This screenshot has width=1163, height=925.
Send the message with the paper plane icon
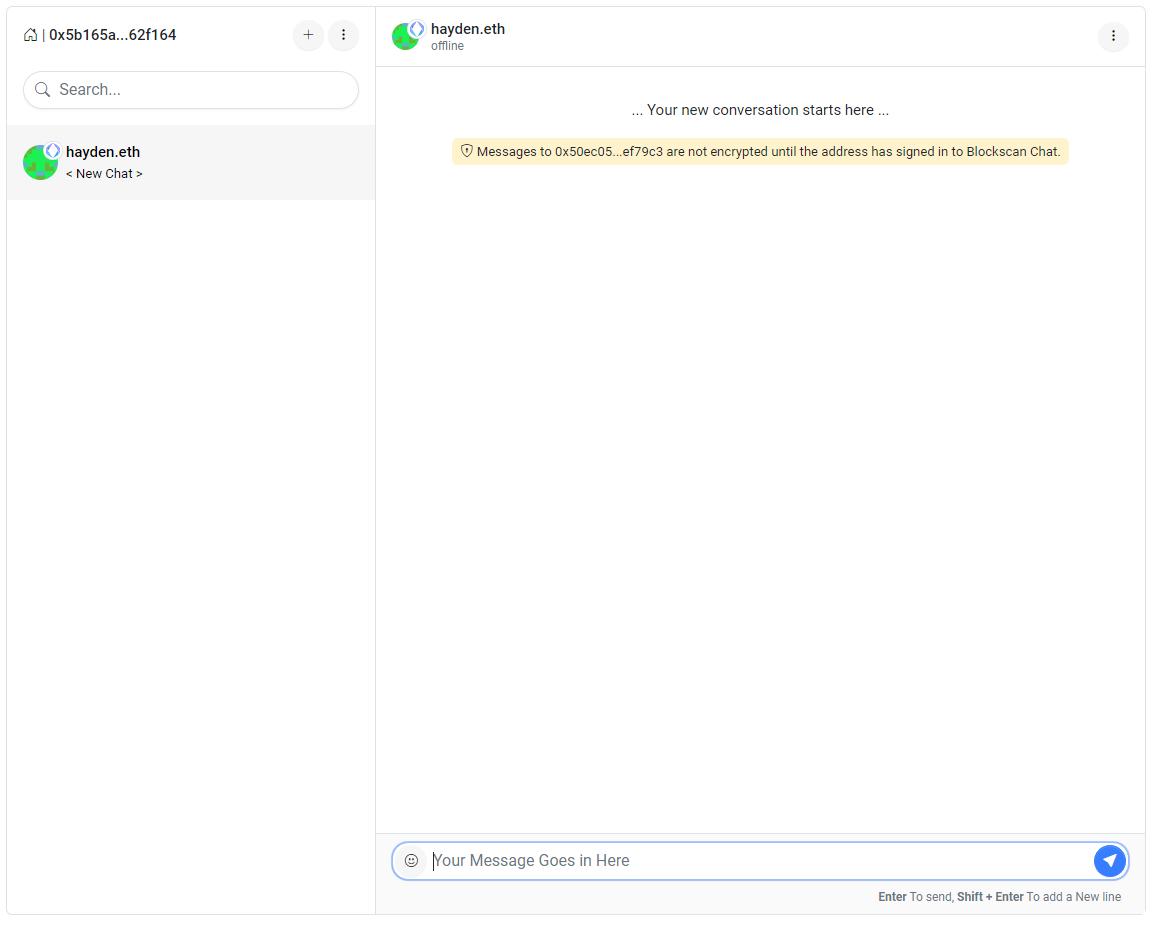[1110, 860]
